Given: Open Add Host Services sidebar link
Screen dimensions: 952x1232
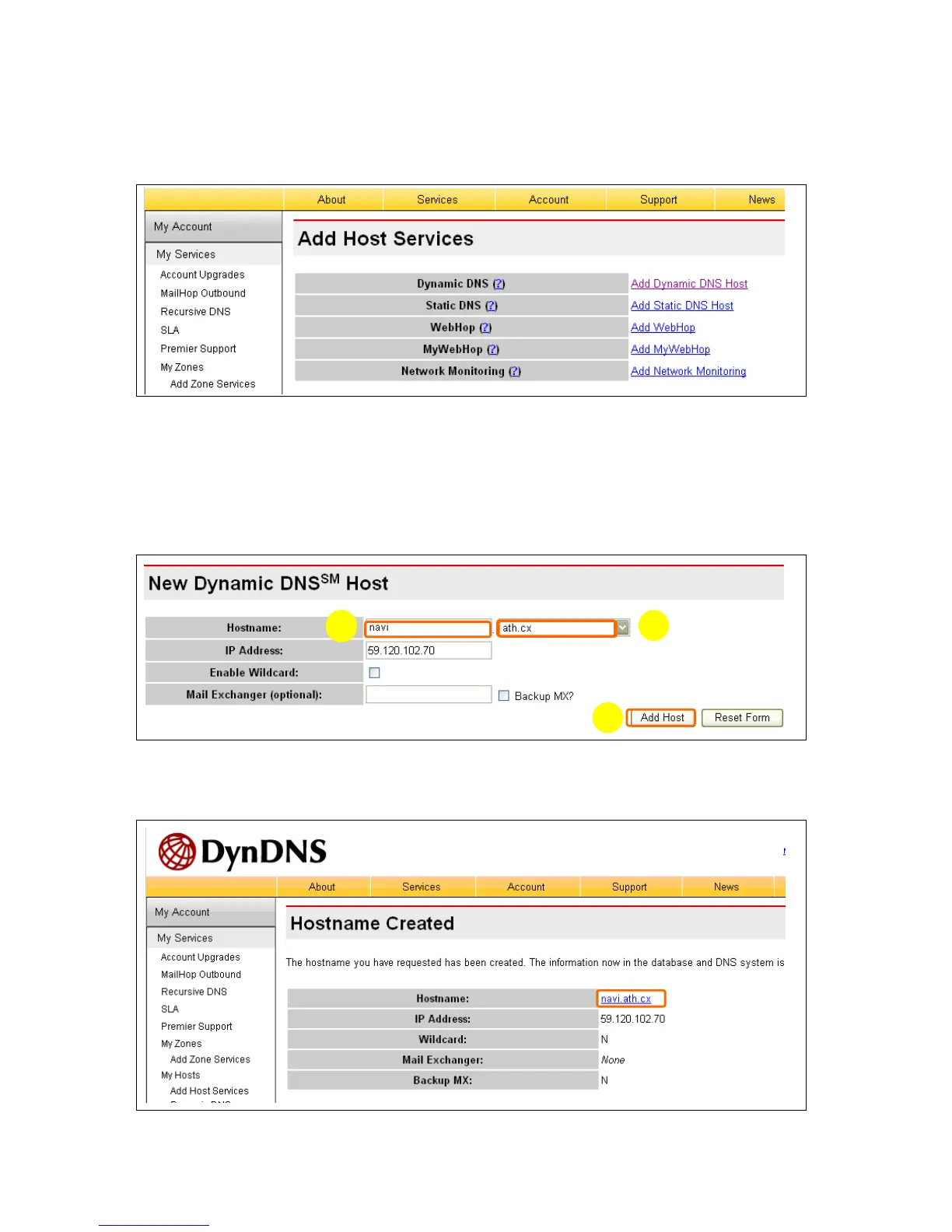Looking at the screenshot, I should [209, 1091].
